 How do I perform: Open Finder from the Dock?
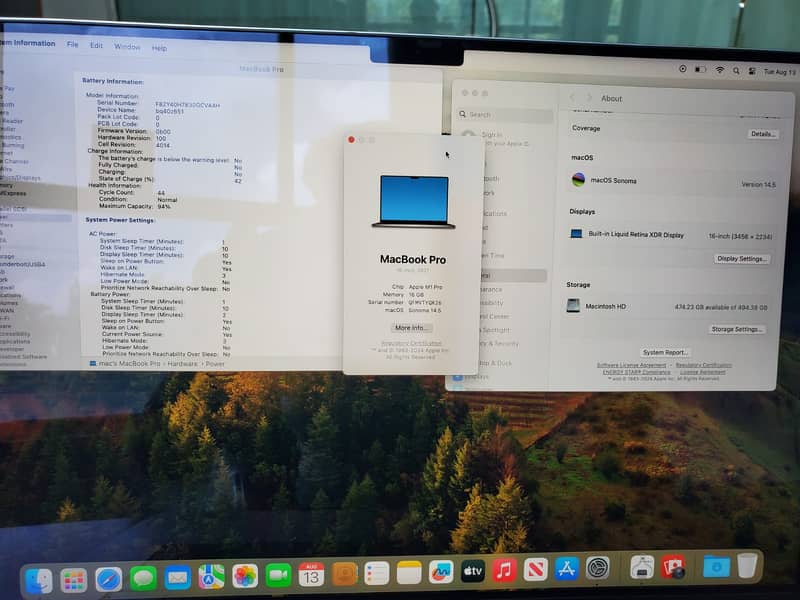point(39,579)
